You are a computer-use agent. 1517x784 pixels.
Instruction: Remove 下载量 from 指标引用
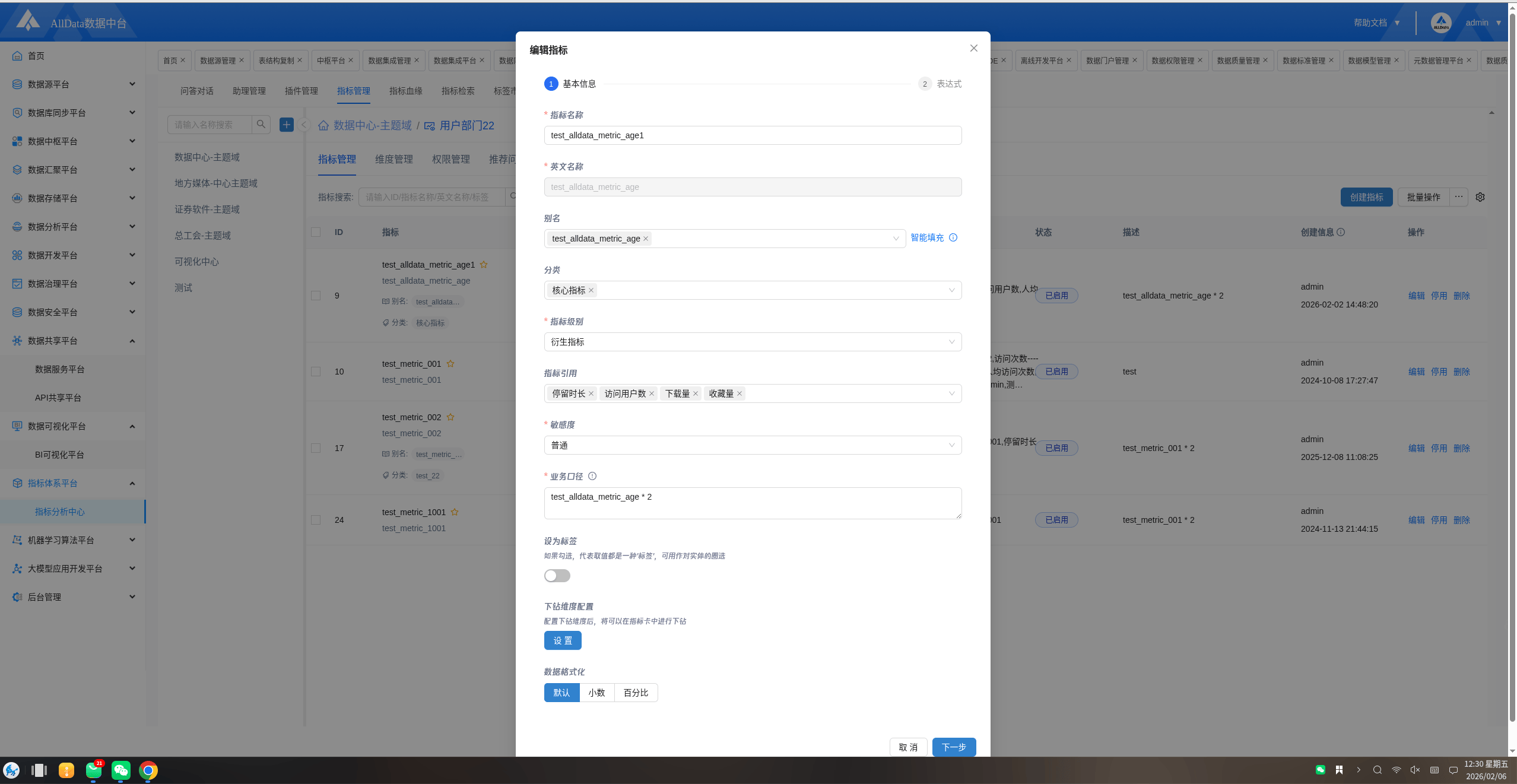(x=696, y=393)
